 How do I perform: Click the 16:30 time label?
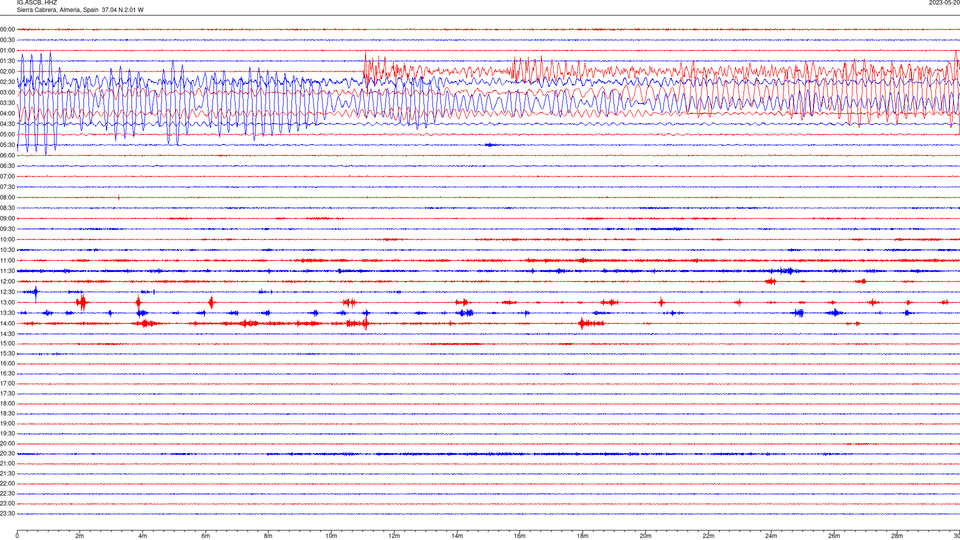(7, 373)
